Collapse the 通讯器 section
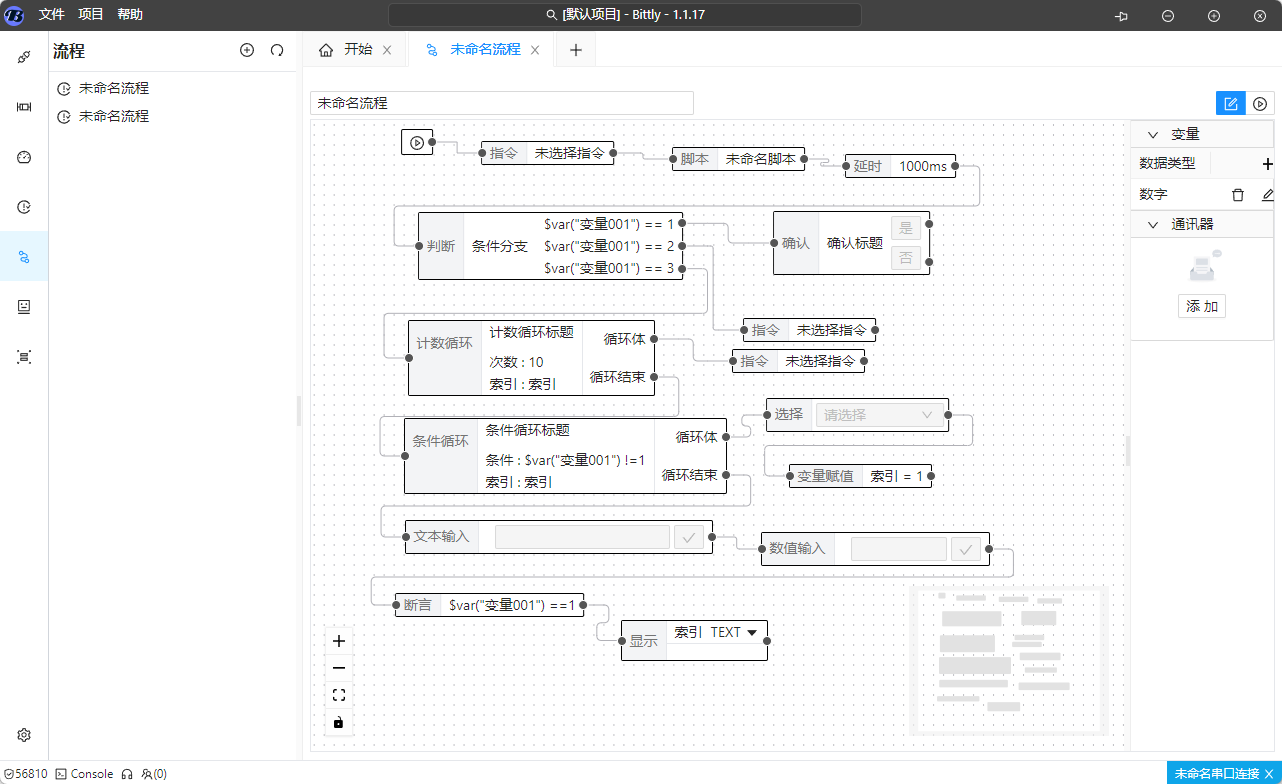The height and width of the screenshot is (784, 1282). [1153, 225]
